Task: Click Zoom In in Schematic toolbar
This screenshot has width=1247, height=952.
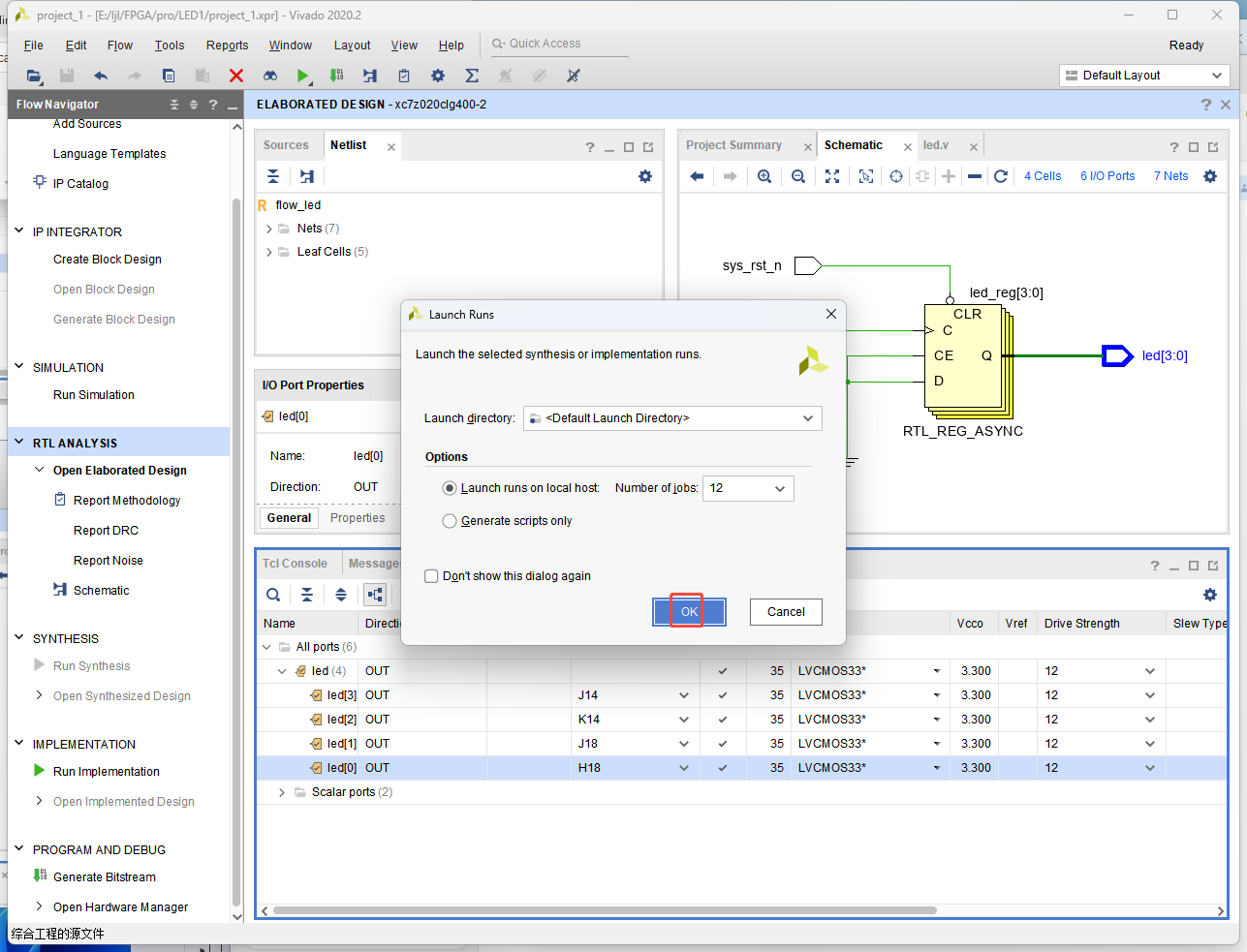Action: [x=764, y=176]
